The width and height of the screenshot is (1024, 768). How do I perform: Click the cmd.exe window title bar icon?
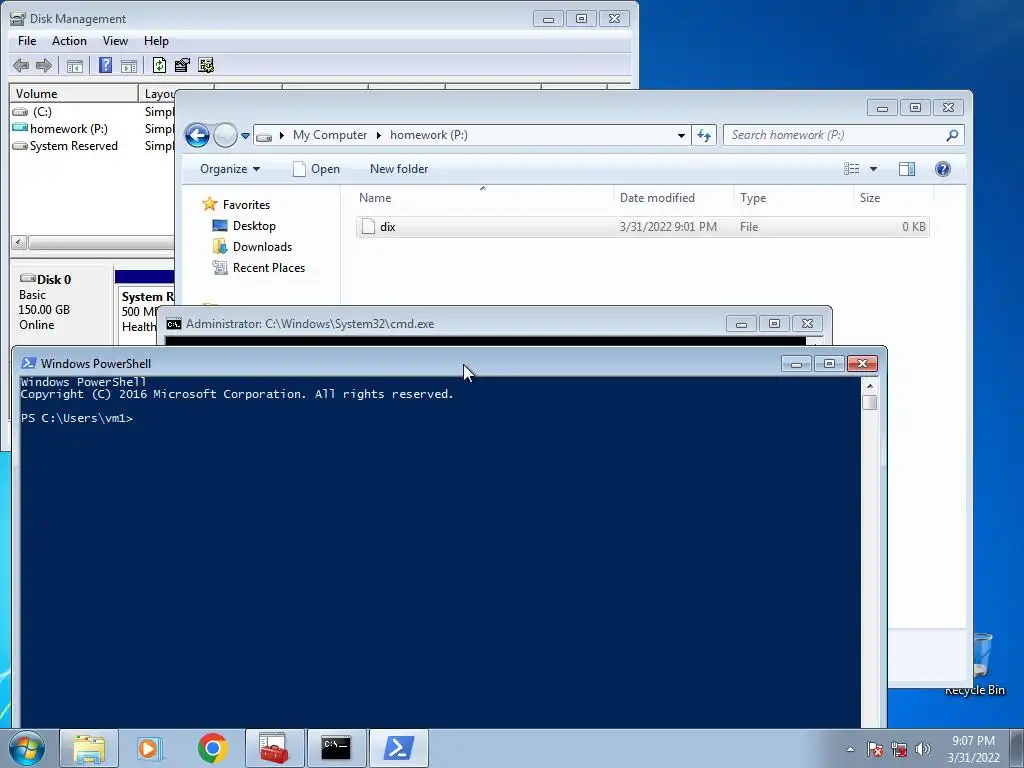tap(174, 324)
